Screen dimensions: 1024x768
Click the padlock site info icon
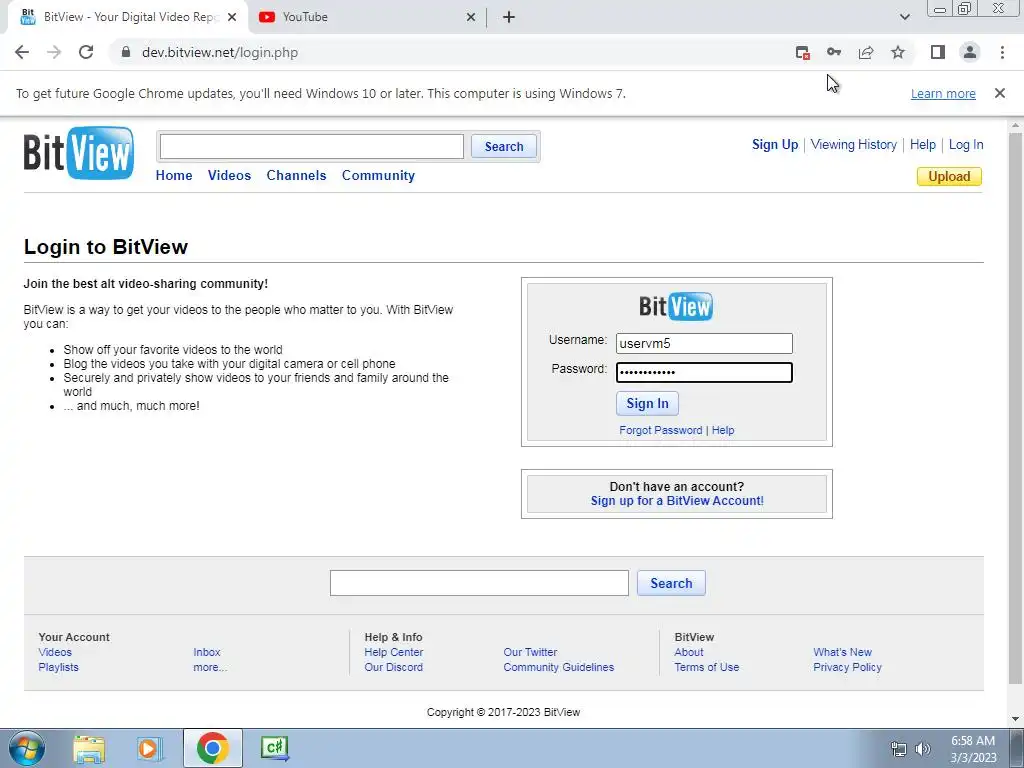126,52
